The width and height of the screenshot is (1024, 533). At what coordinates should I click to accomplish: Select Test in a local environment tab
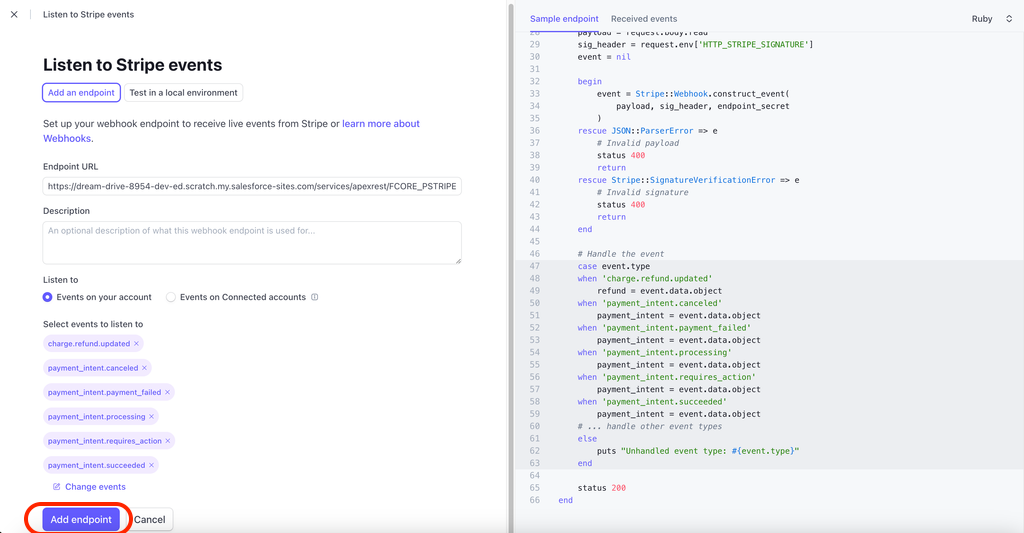point(184,93)
